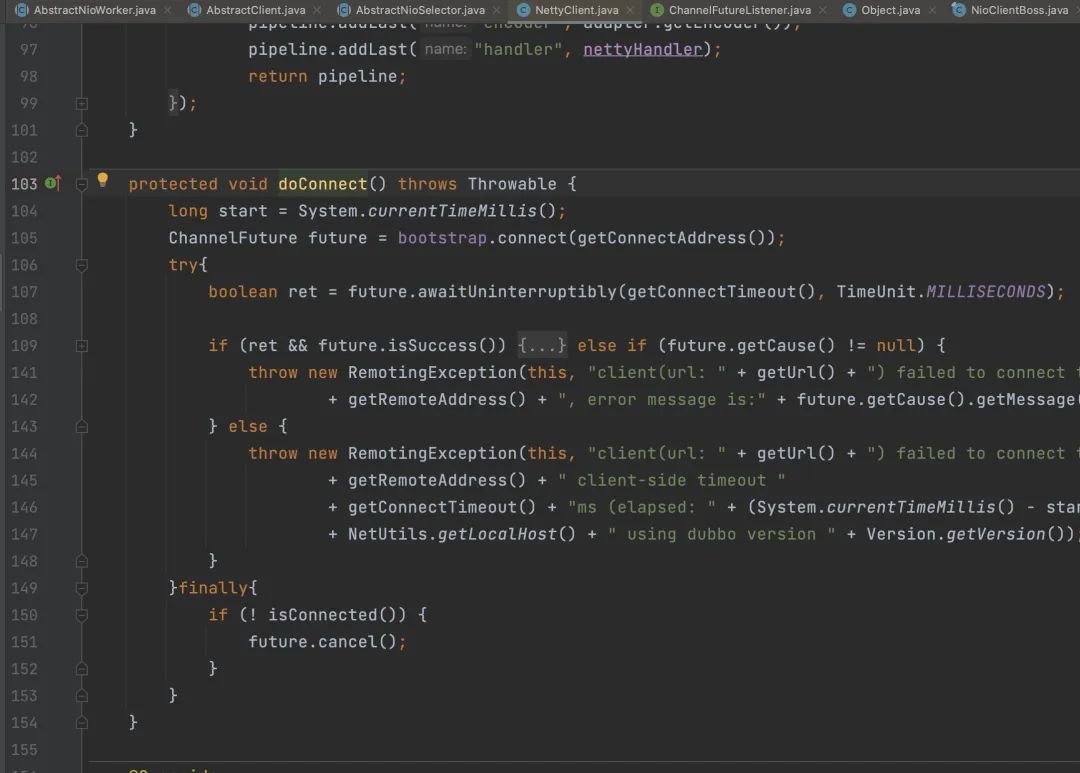The width and height of the screenshot is (1080, 773).
Task: Click the nettyHandler reference link
Action: [643, 50]
